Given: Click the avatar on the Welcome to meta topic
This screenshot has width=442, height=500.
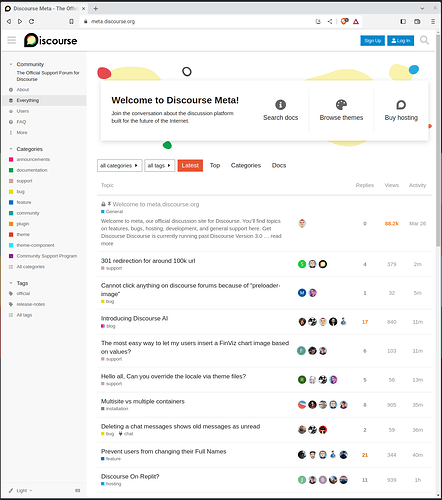Looking at the screenshot, I should pos(302,223).
